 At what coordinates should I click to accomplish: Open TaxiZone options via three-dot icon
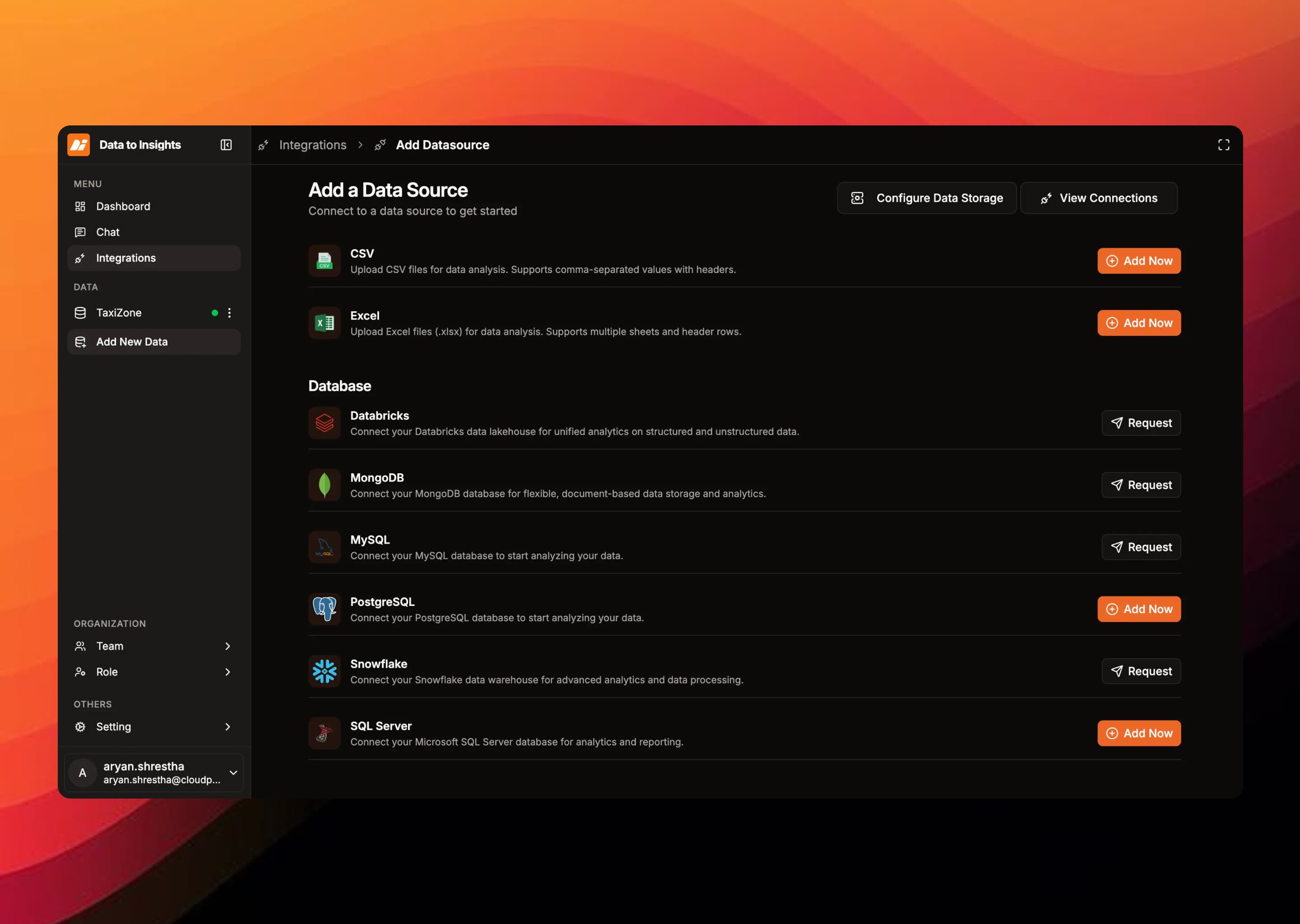229,312
